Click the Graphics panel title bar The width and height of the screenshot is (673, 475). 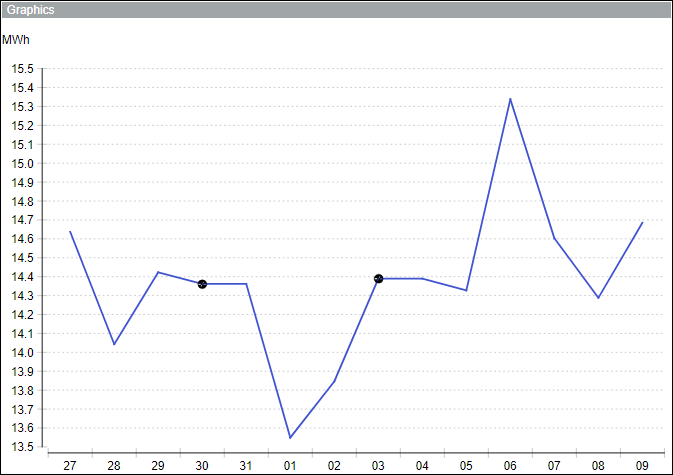pyautogui.click(x=336, y=10)
